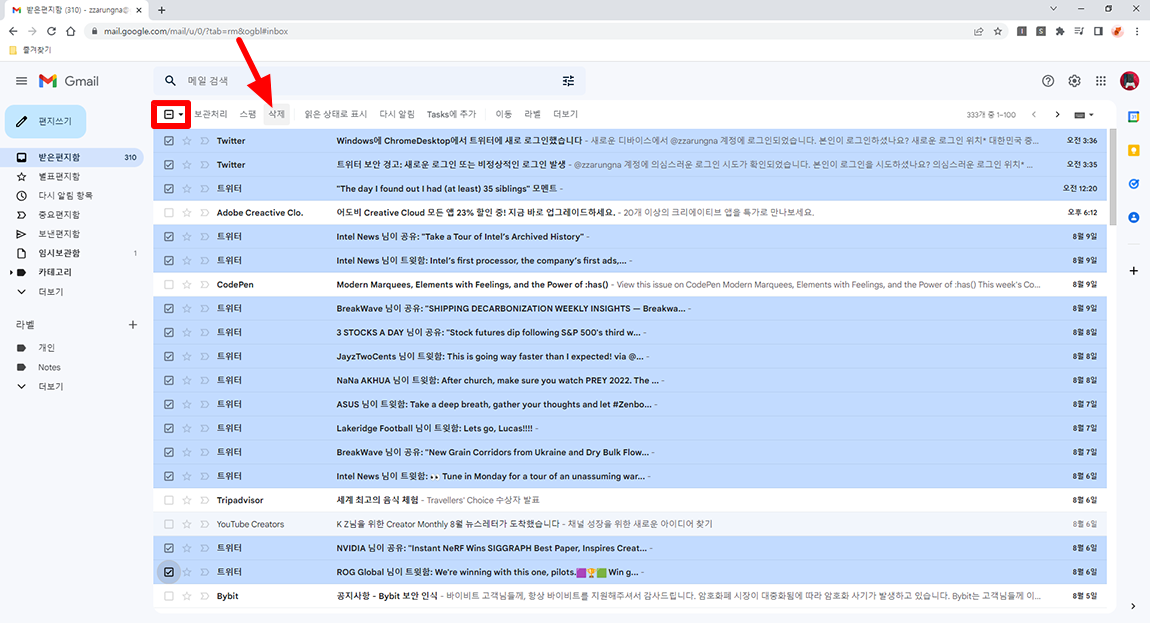Click the plus icon to get add-ons
Screen dimensions: 1150x623
tap(1133, 271)
